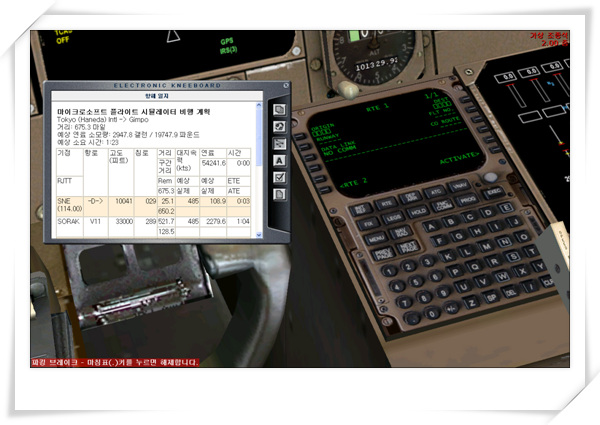Click the FMC SP space key
The image size is (600, 425).
click(x=492, y=298)
